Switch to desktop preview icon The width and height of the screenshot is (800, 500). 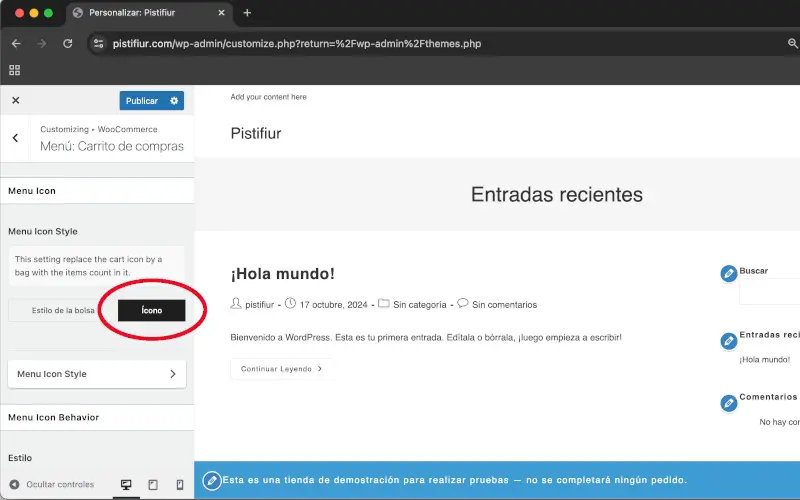[x=126, y=484]
